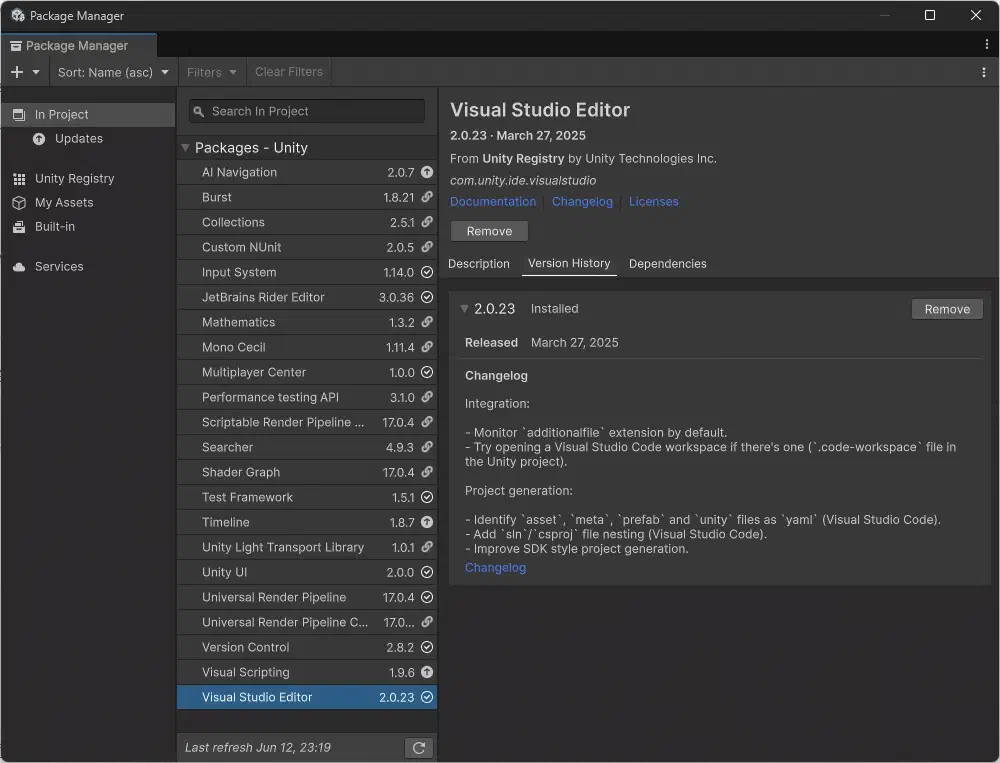Open Unity Registry from the sidebar
This screenshot has height=763, width=1000.
(x=17, y=178)
